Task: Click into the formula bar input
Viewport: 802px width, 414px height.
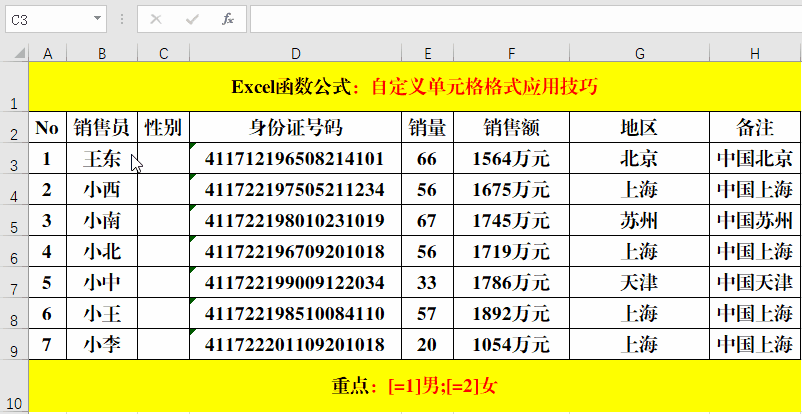Action: (526, 19)
